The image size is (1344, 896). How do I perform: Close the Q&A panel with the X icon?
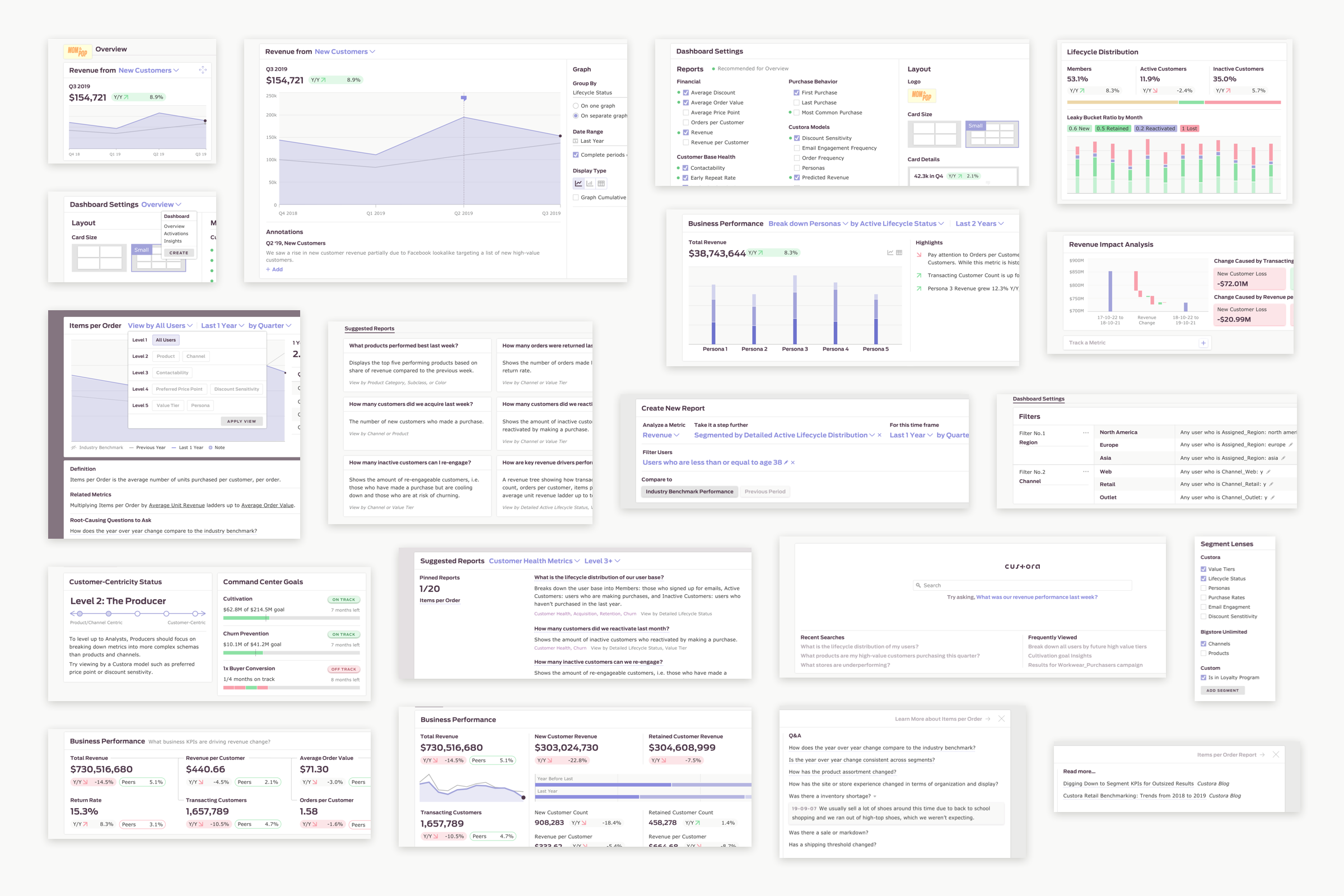tap(1001, 719)
